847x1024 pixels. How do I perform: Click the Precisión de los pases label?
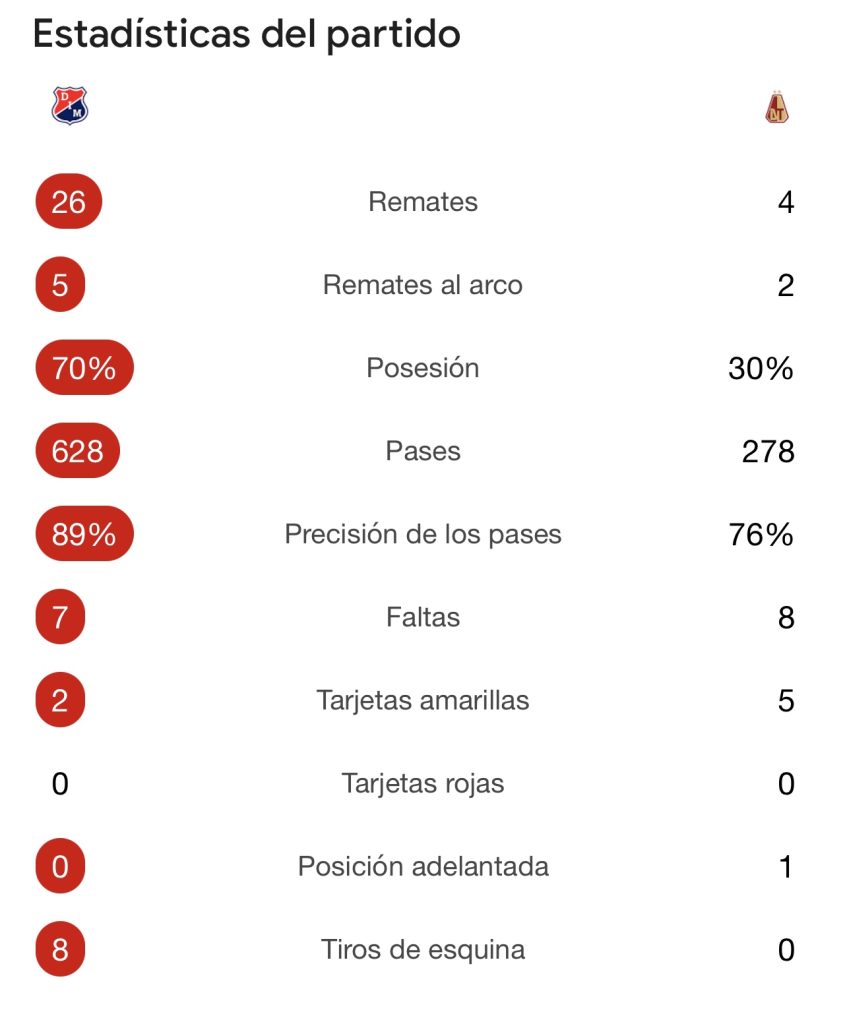[x=423, y=534]
